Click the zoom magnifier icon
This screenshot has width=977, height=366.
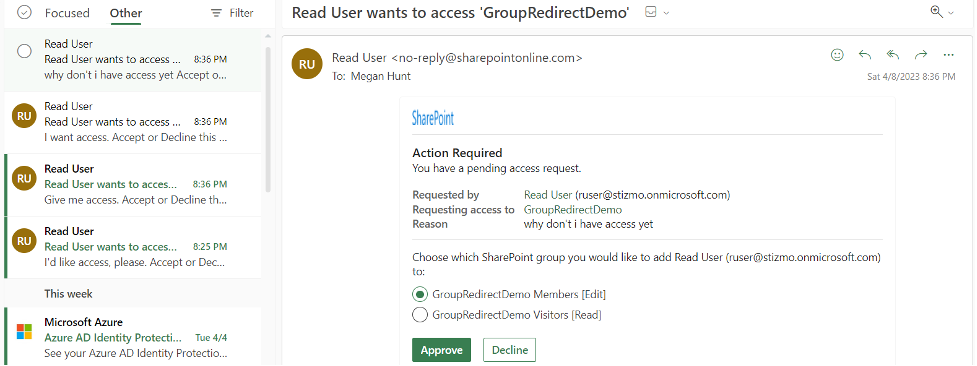click(x=936, y=12)
